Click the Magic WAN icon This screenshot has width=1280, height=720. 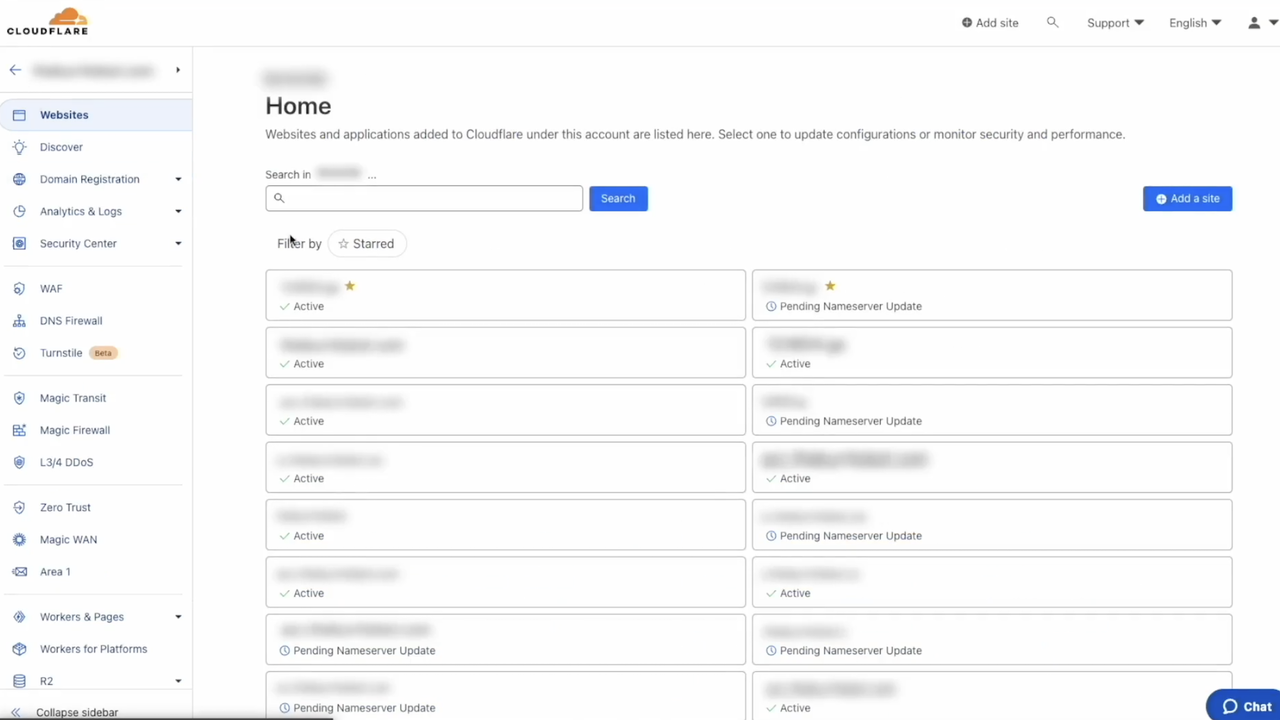[x=19, y=540]
